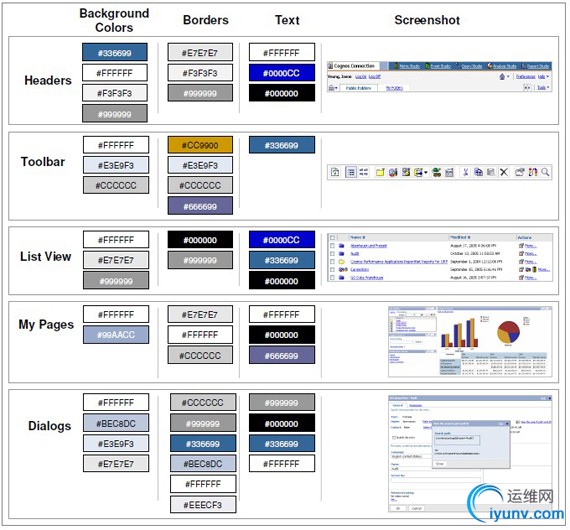Open the My Pages dashboard screenshot thumbnail

tap(470, 341)
